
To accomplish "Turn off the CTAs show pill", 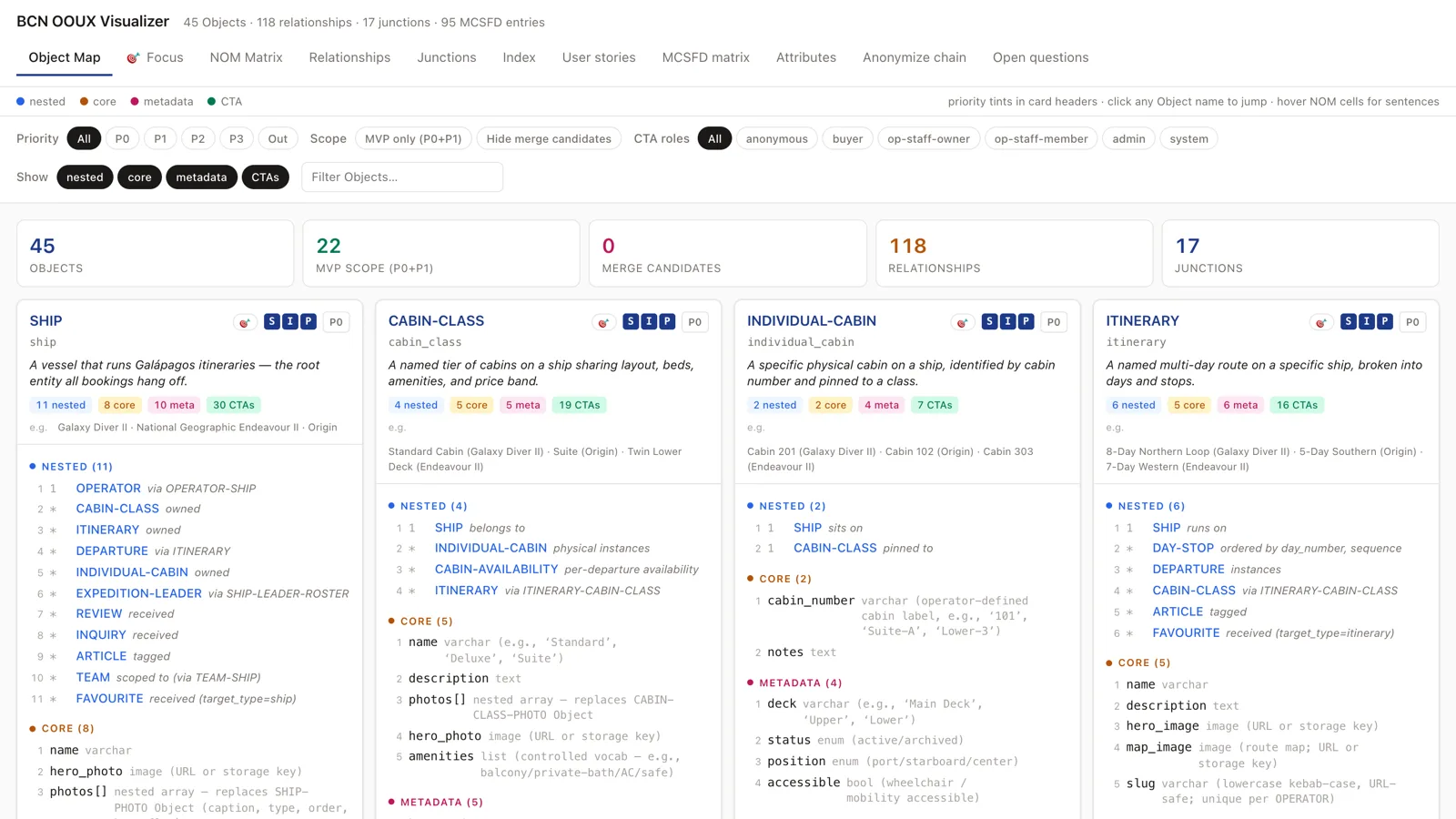I will (266, 177).
